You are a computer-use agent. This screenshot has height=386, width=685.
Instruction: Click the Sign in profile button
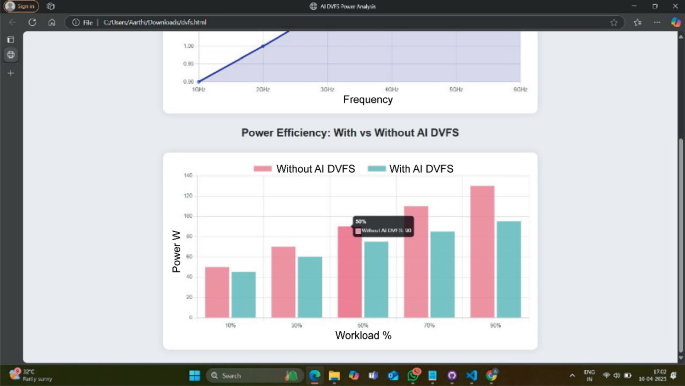click(21, 6)
